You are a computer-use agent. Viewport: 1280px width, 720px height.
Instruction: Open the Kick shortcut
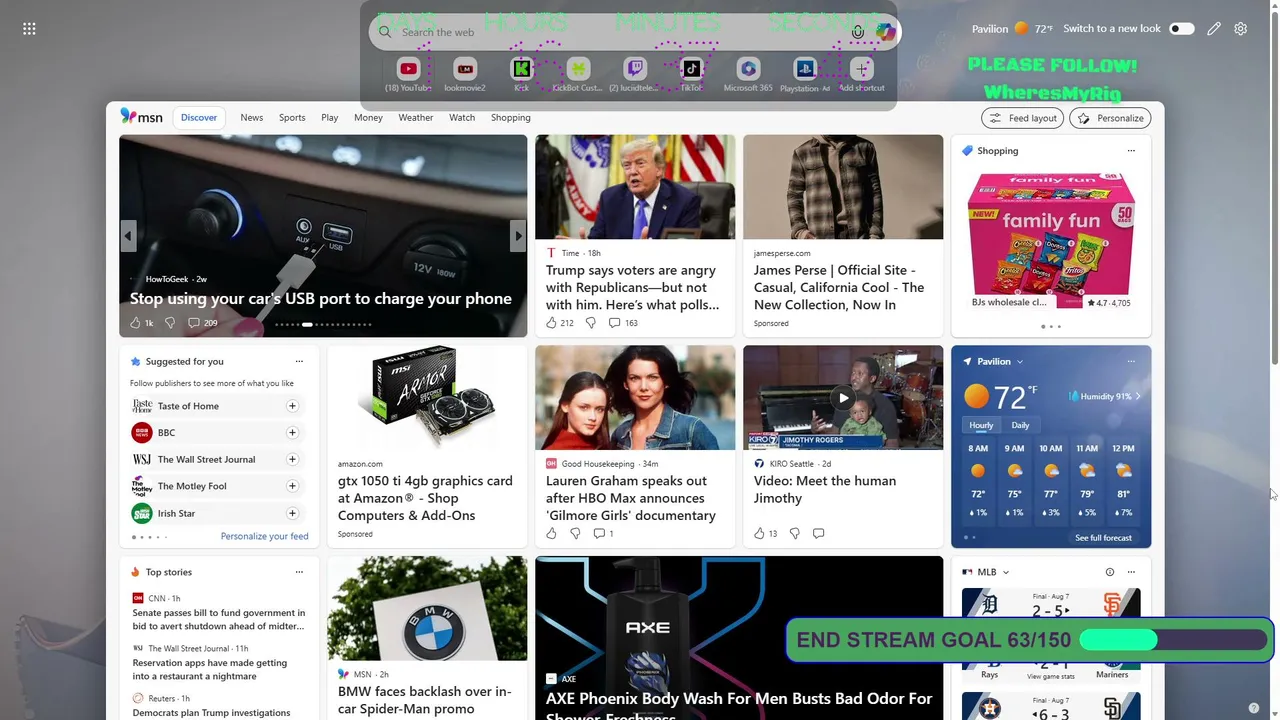click(x=521, y=69)
